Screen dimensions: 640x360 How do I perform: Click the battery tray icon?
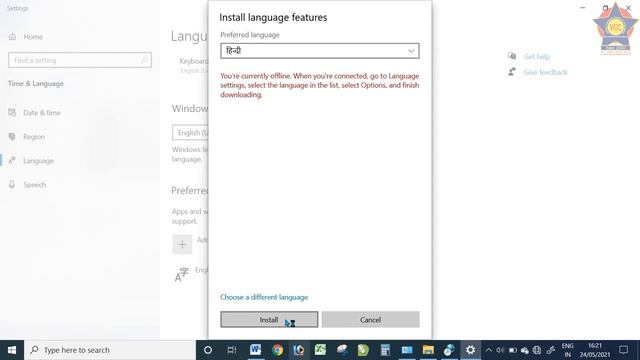(513, 350)
